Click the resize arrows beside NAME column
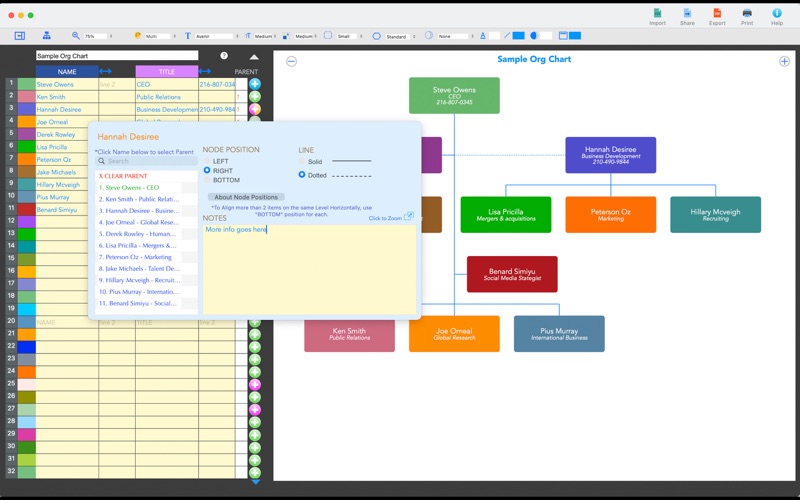This screenshot has width=800, height=500. (x=105, y=71)
